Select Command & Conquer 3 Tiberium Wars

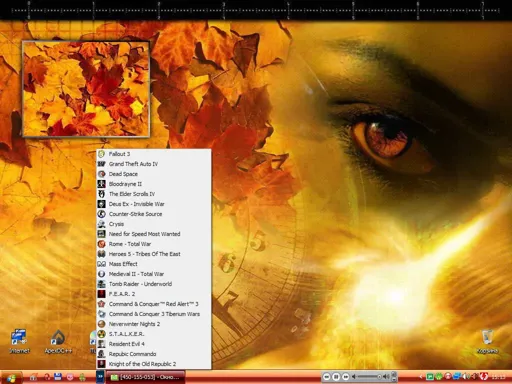(x=154, y=314)
